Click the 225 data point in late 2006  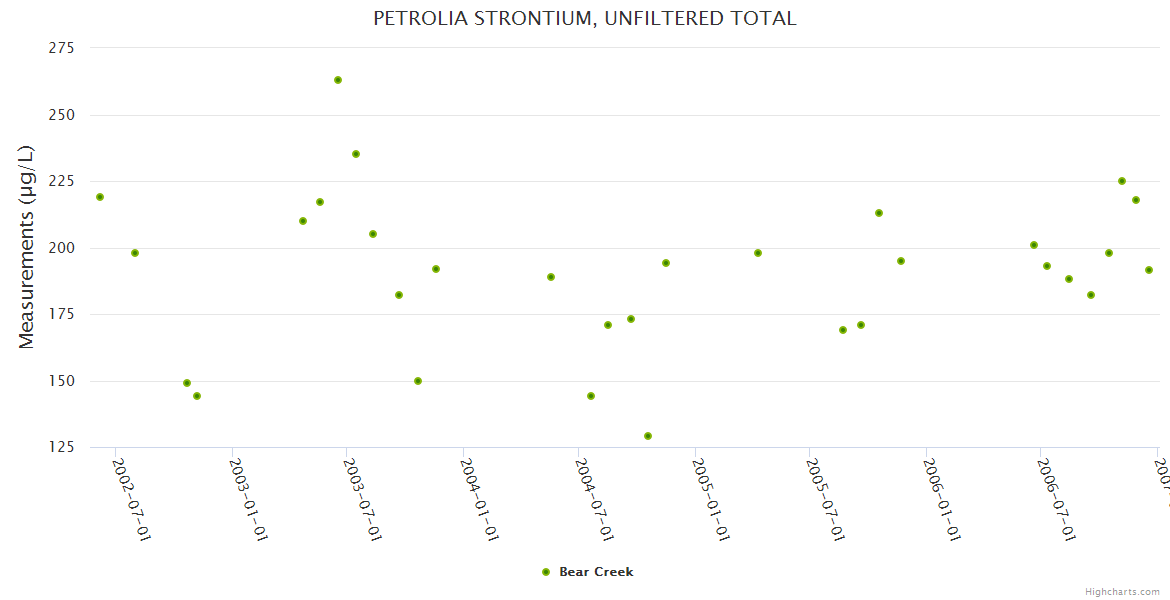[x=1122, y=181]
